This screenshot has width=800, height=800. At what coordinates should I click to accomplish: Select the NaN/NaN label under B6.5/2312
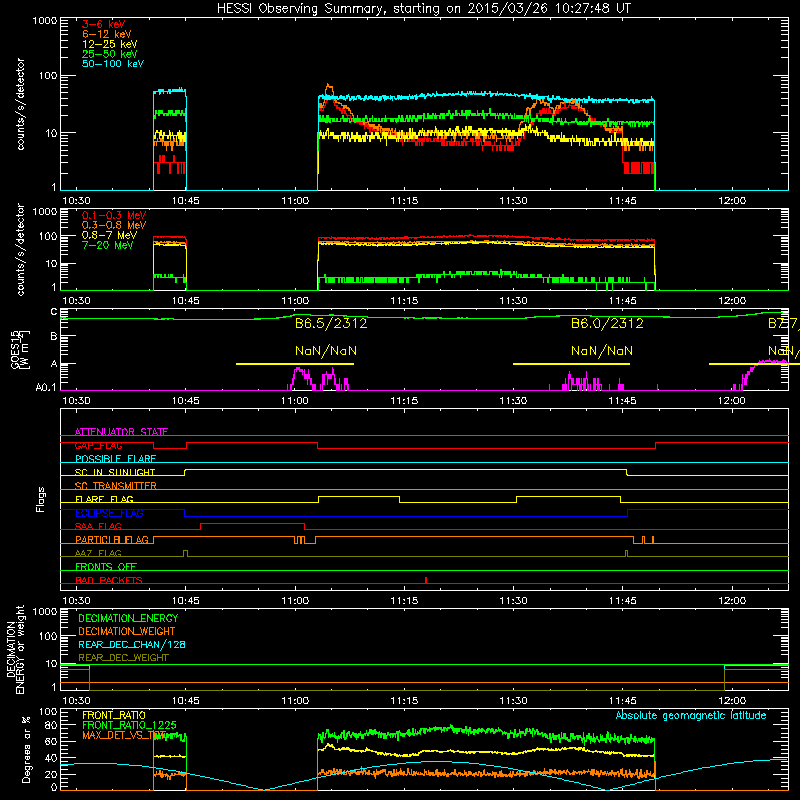pos(326,351)
